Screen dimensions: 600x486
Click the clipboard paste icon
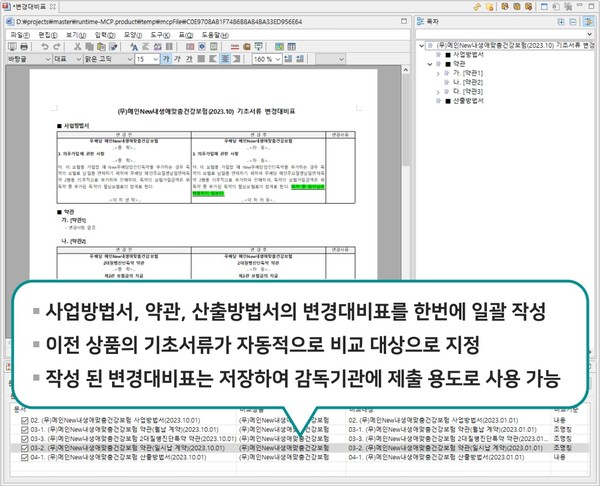tap(101, 47)
